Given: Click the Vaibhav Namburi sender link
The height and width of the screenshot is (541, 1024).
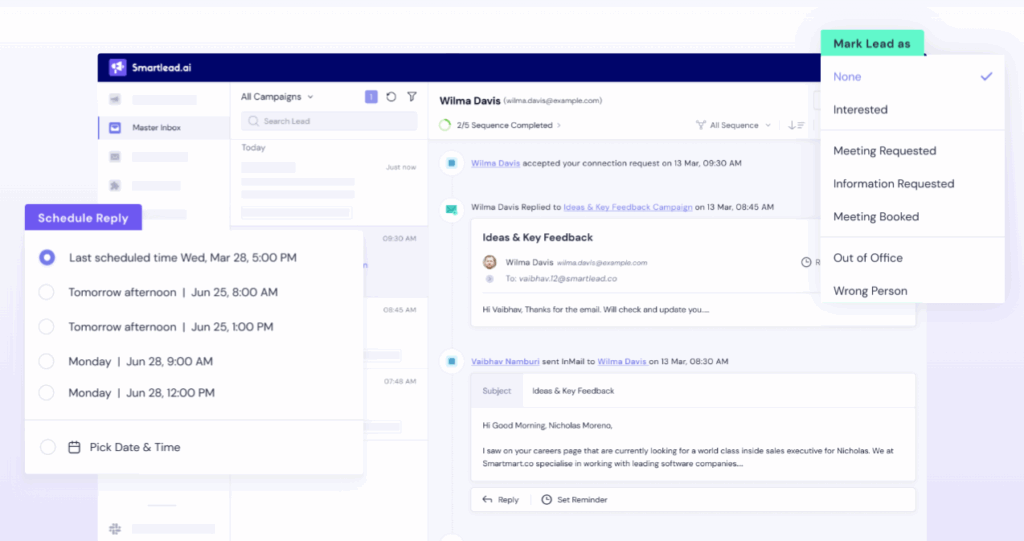Looking at the screenshot, I should 505,361.
